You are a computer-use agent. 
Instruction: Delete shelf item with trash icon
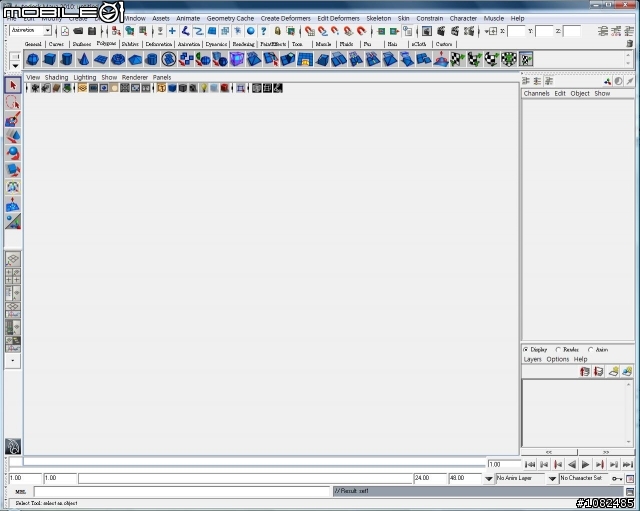[629, 44]
